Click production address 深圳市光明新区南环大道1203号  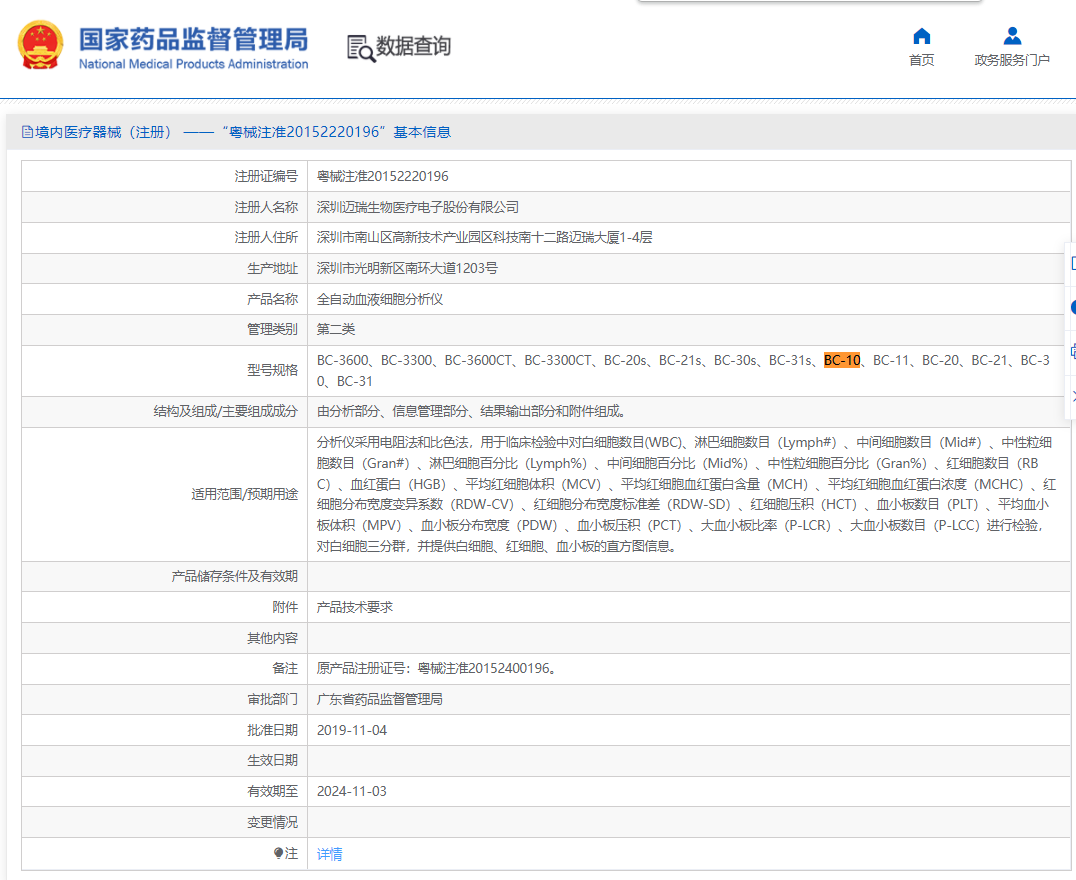(x=407, y=268)
